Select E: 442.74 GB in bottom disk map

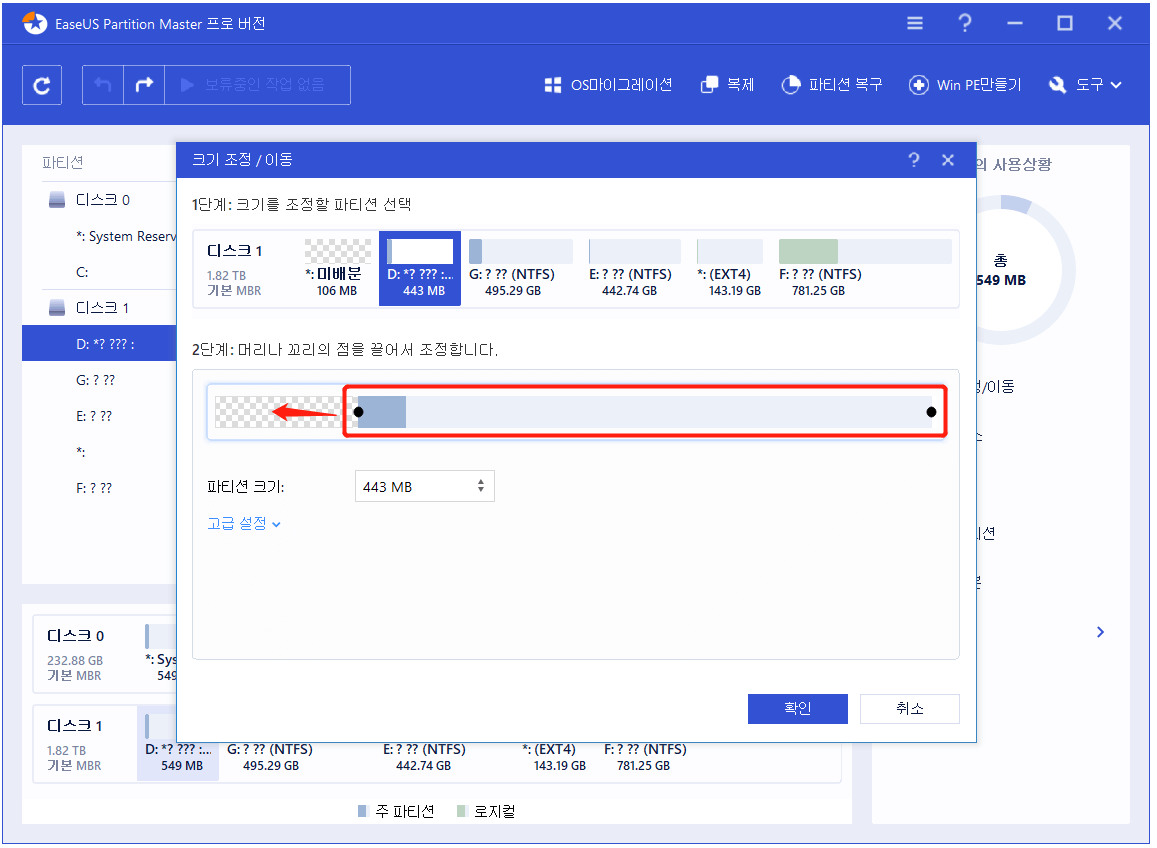pos(424,757)
